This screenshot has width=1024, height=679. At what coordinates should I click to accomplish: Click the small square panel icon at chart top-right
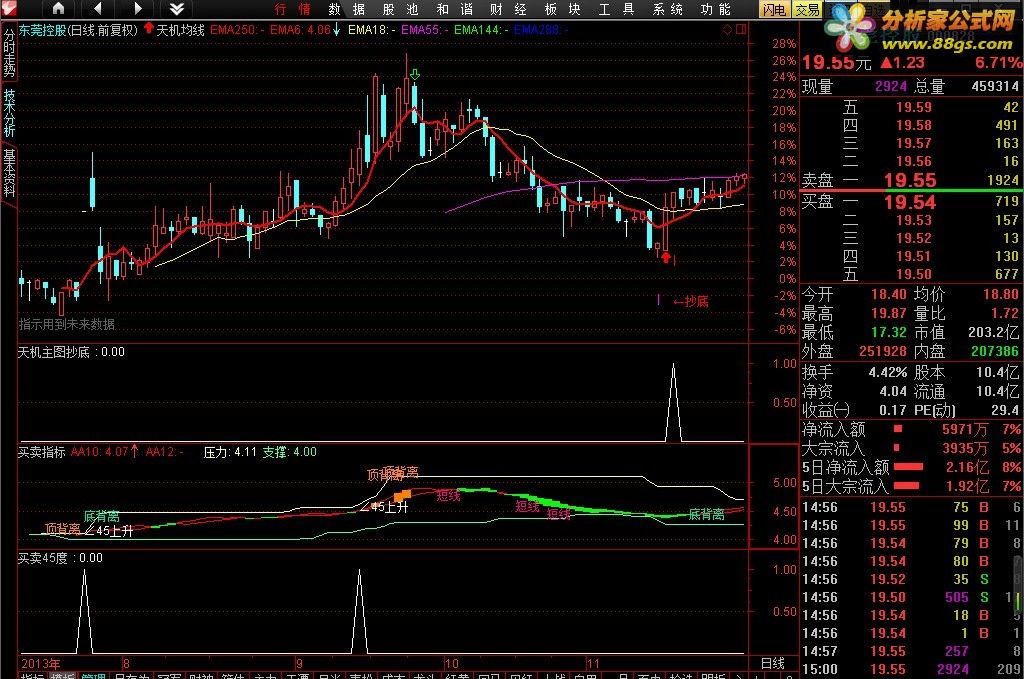741,29
